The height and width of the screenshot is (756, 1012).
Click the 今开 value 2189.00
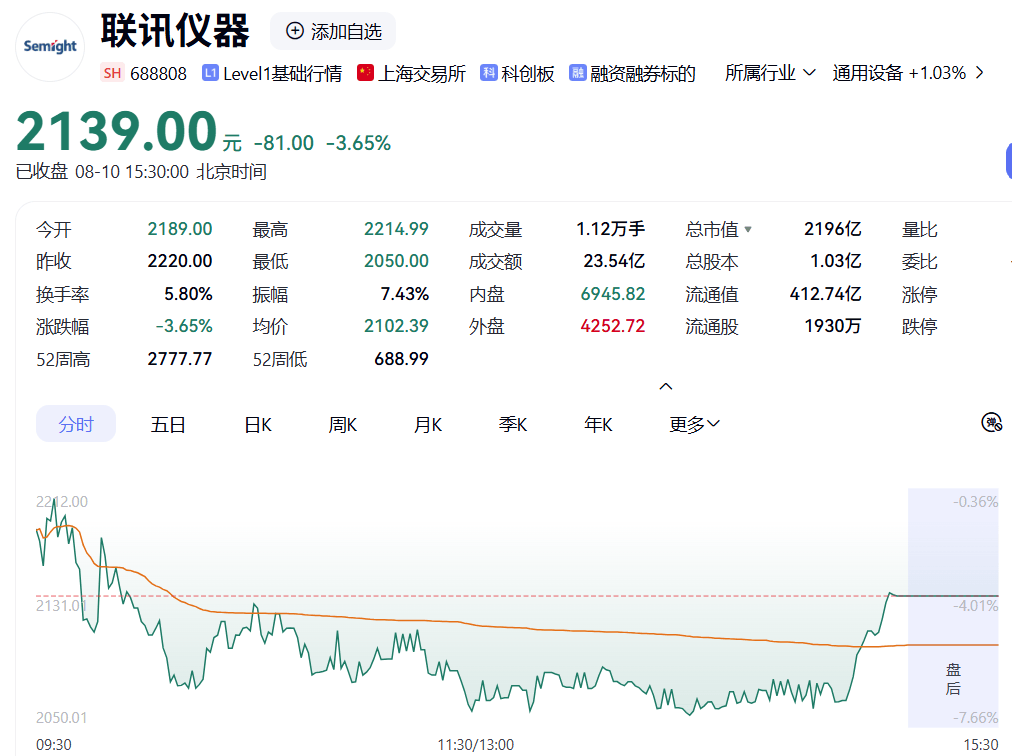click(x=179, y=229)
